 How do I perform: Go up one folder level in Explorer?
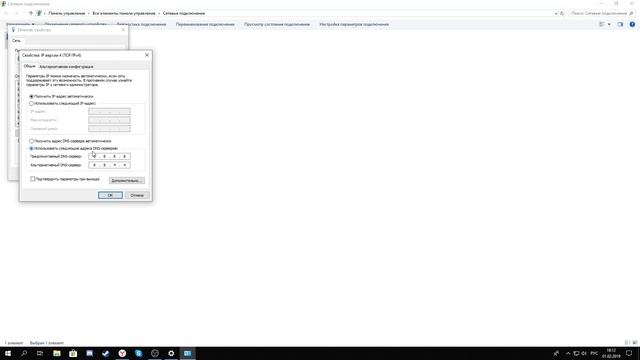click(x=31, y=13)
